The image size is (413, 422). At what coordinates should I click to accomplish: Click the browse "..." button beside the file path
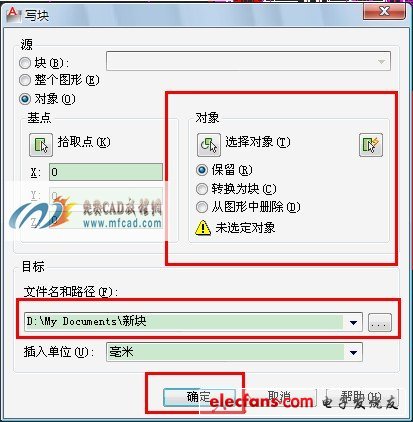380,322
